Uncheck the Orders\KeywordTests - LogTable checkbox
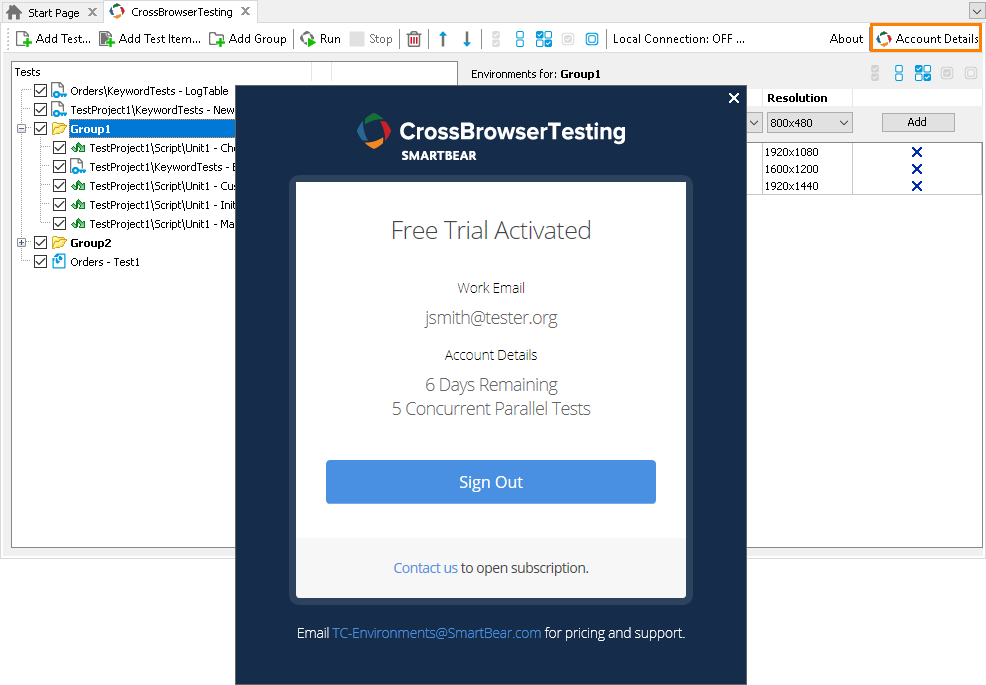This screenshot has width=986, height=685. click(x=40, y=91)
